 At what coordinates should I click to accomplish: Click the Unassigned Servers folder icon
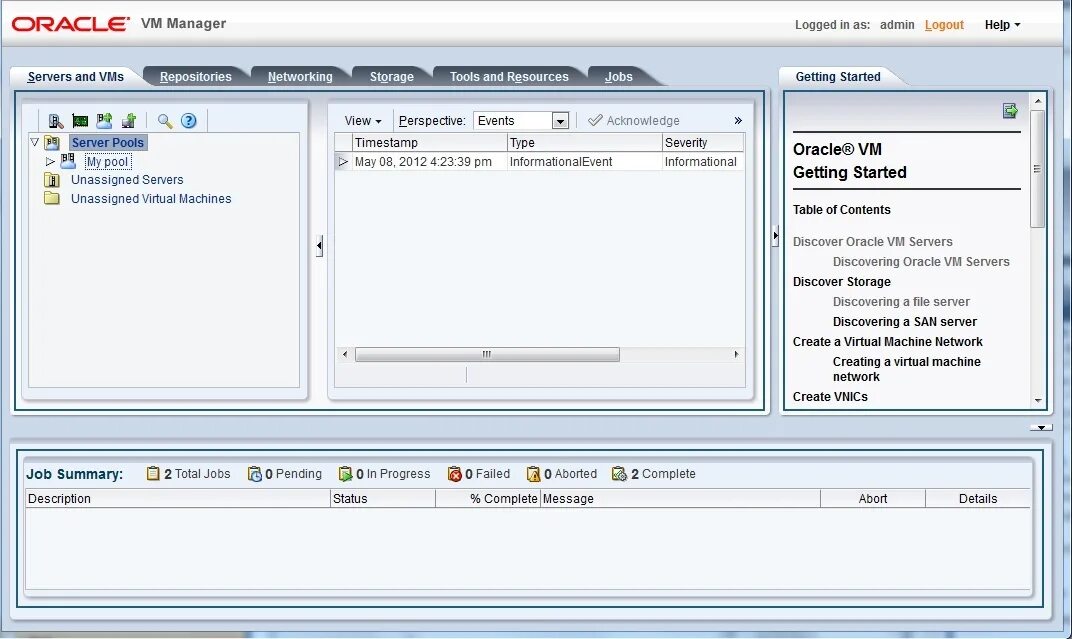52,180
